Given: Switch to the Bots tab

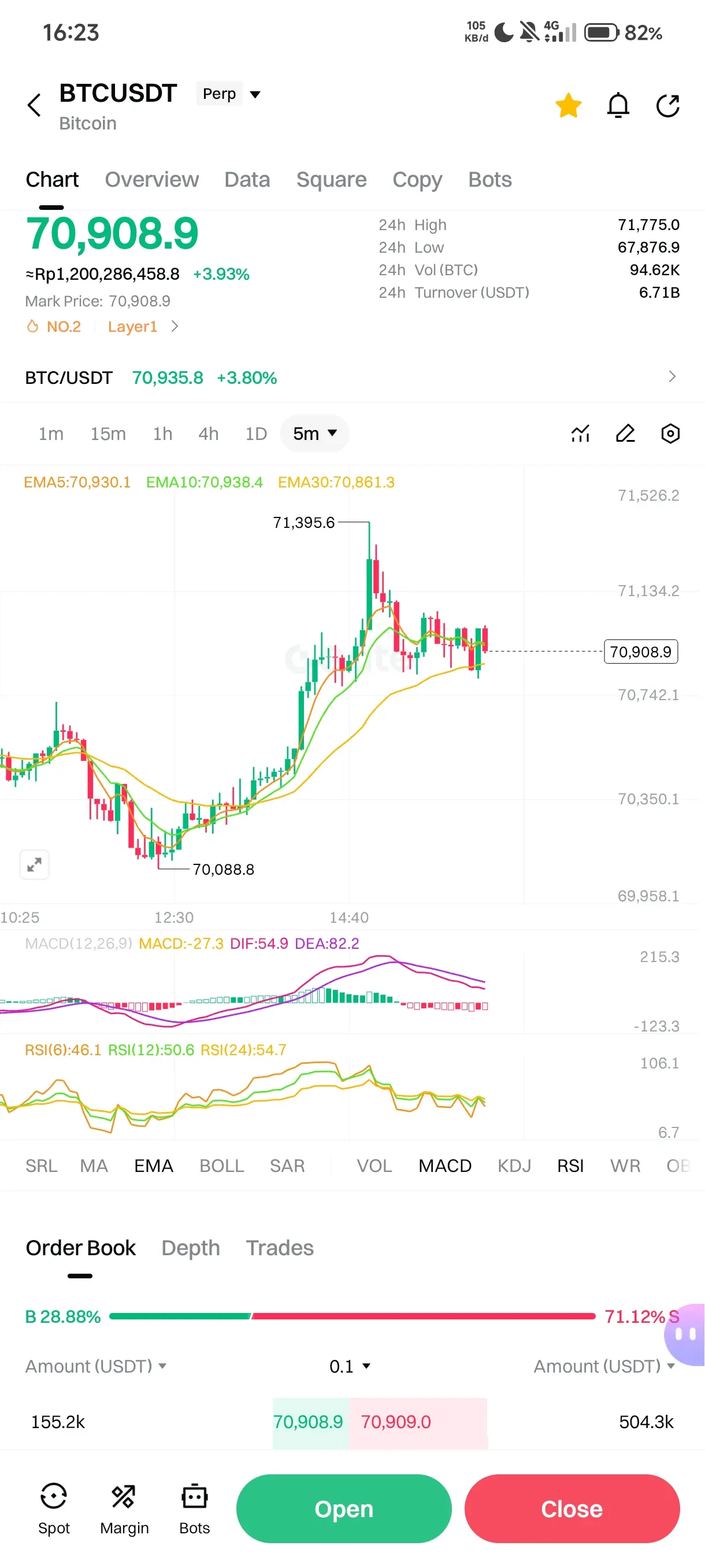Looking at the screenshot, I should click(489, 180).
